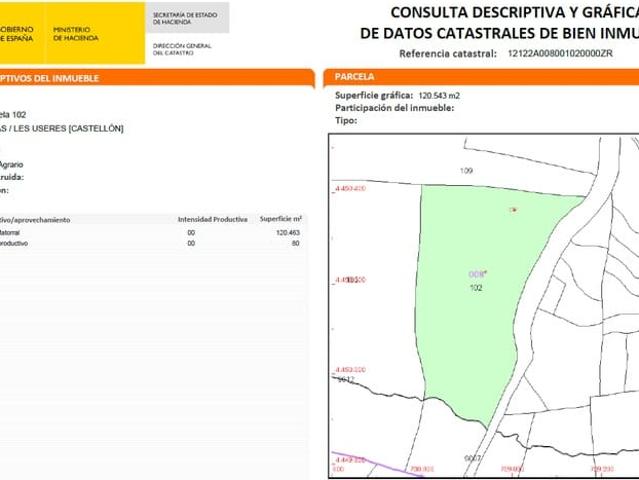Select the 120.543 m2 surface value
Image resolution: width=639 pixels, height=480 pixels.
click(439, 96)
